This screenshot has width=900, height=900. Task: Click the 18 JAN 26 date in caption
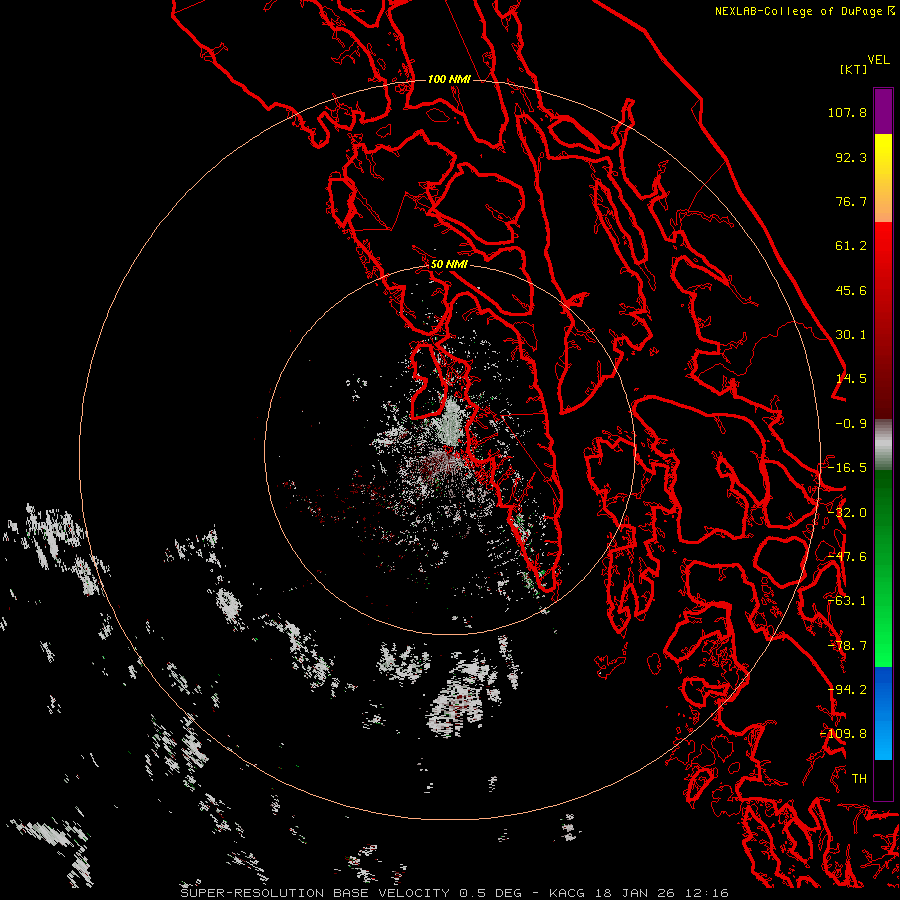633,893
